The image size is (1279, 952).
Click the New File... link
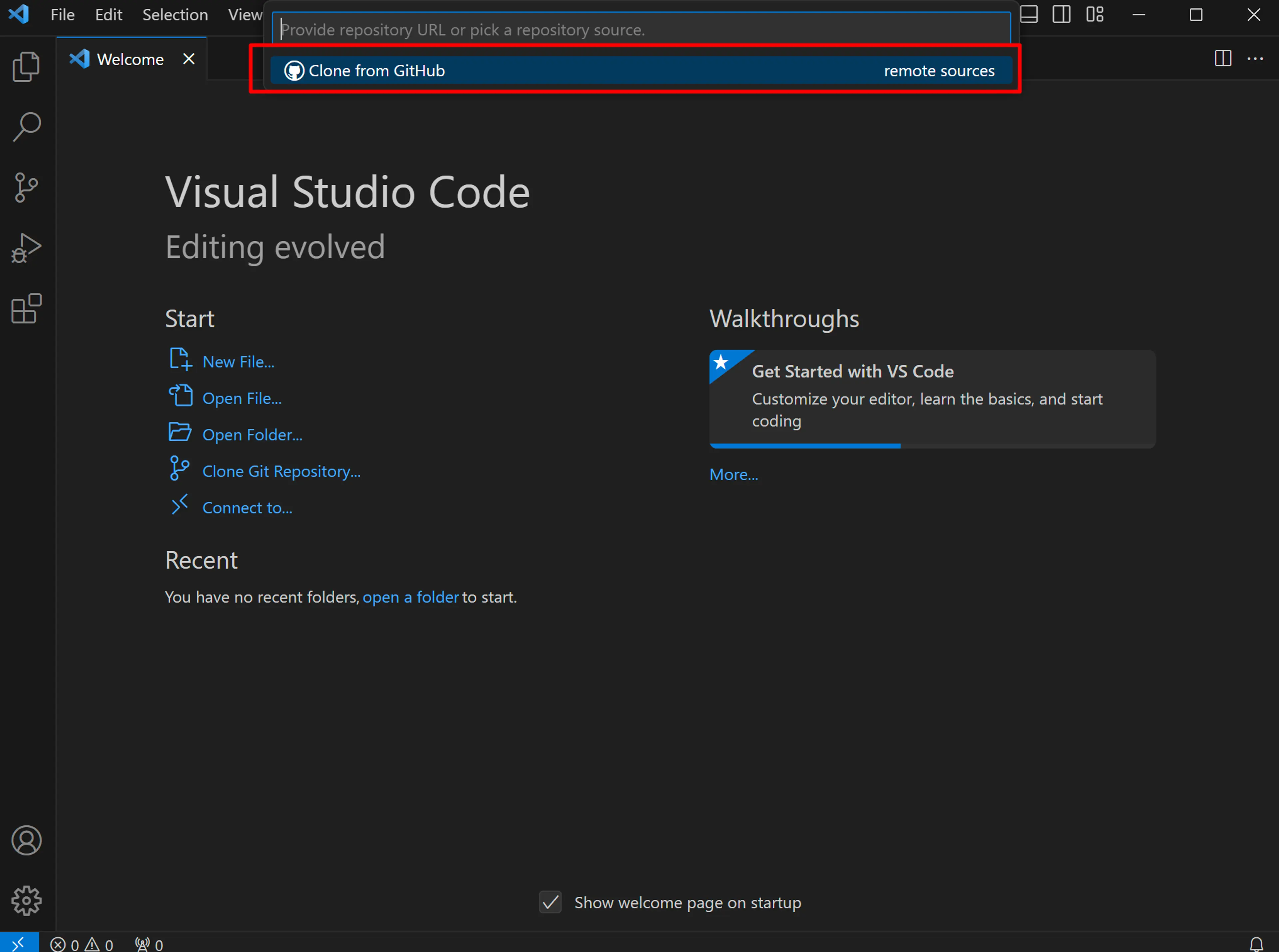[238, 362]
